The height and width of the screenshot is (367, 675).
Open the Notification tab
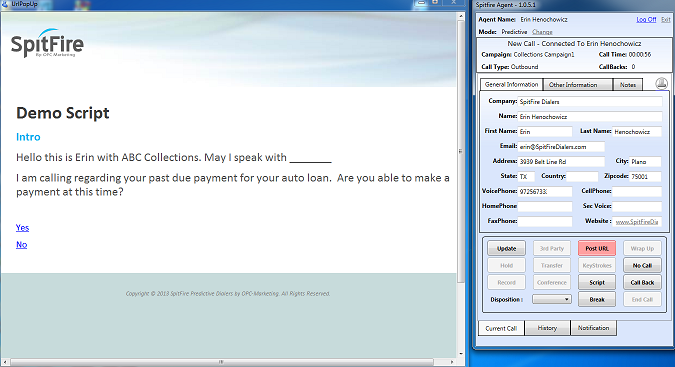point(593,328)
